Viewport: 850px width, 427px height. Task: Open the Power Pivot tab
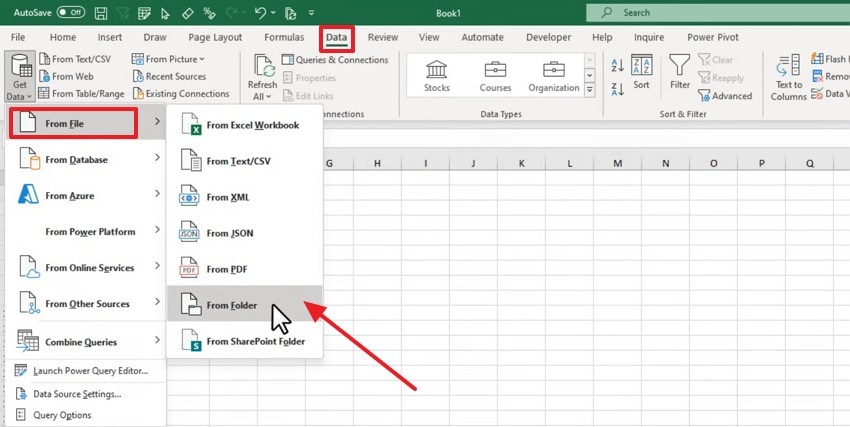coord(713,37)
